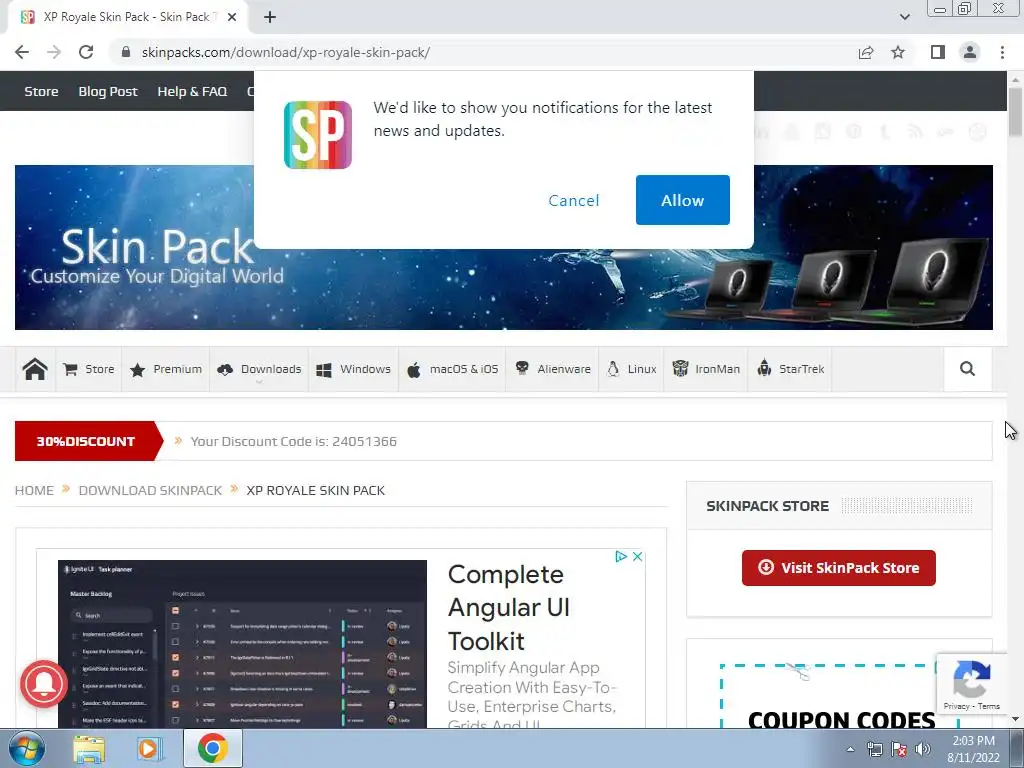Click scrollbar down arrow
The height and width of the screenshot is (768, 1024).
click(1015, 719)
